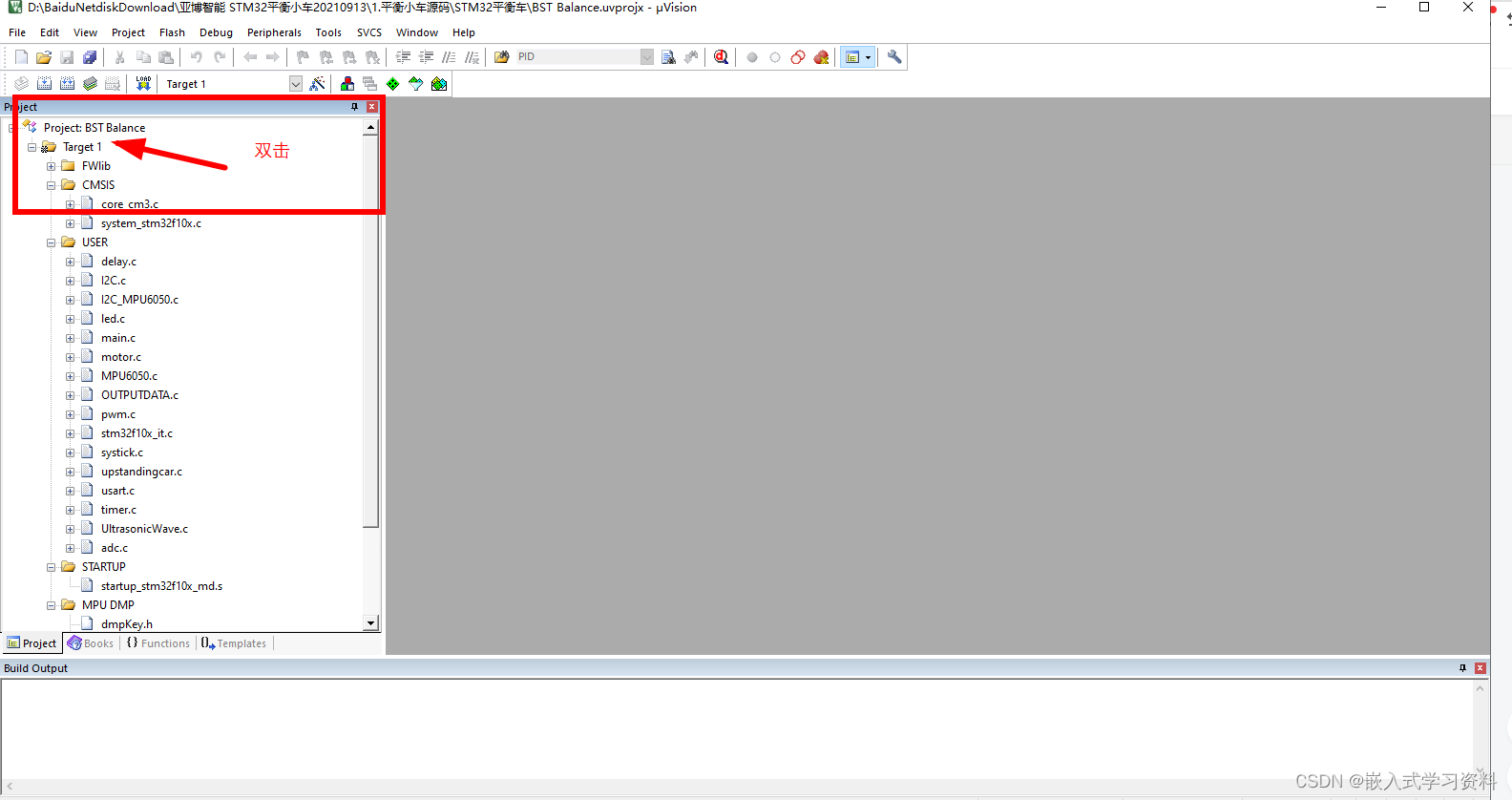Toggle auto-hide pin on Project panel
Viewport: 1512px width, 800px height.
pyautogui.click(x=355, y=107)
